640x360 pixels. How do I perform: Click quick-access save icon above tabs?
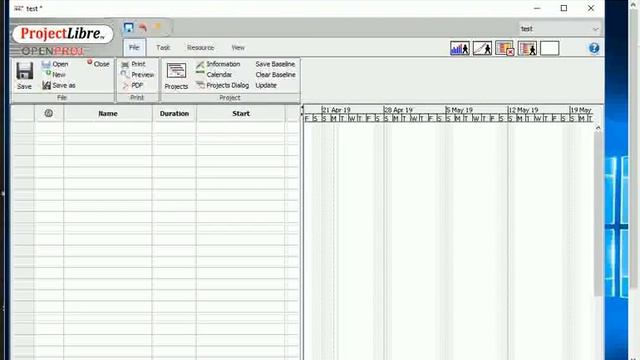[129, 27]
